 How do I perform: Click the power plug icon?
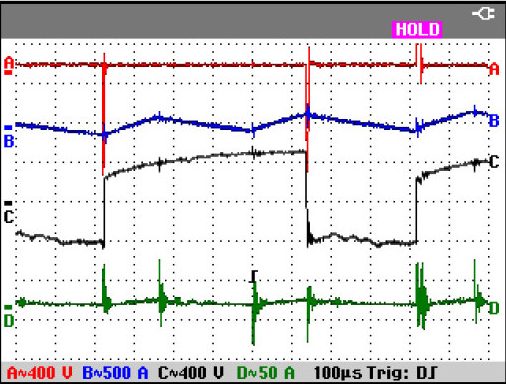483,14
